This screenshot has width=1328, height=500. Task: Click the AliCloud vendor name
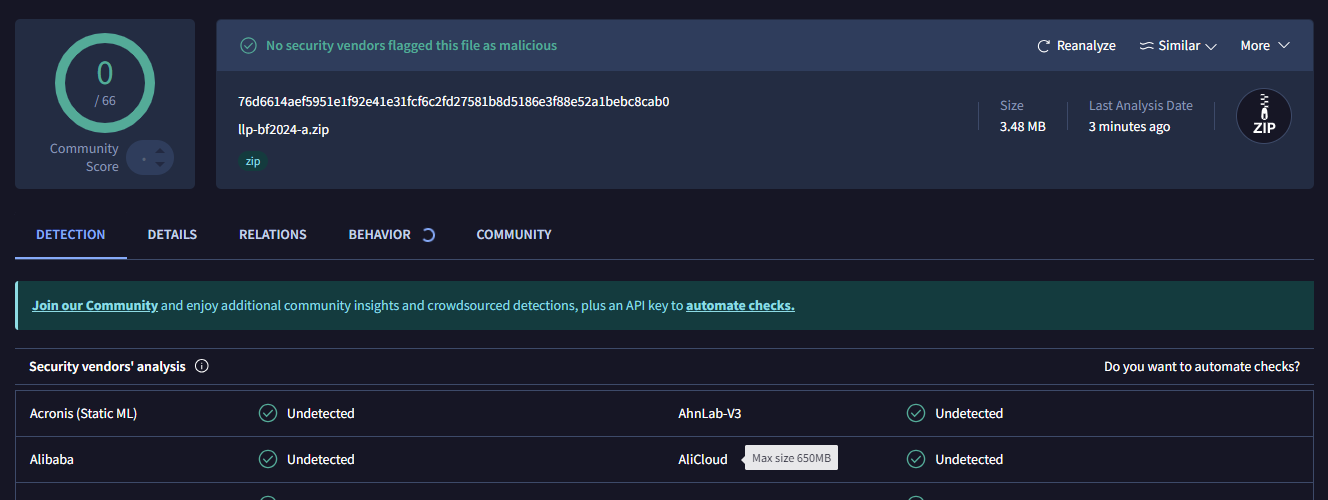pyautogui.click(x=703, y=459)
